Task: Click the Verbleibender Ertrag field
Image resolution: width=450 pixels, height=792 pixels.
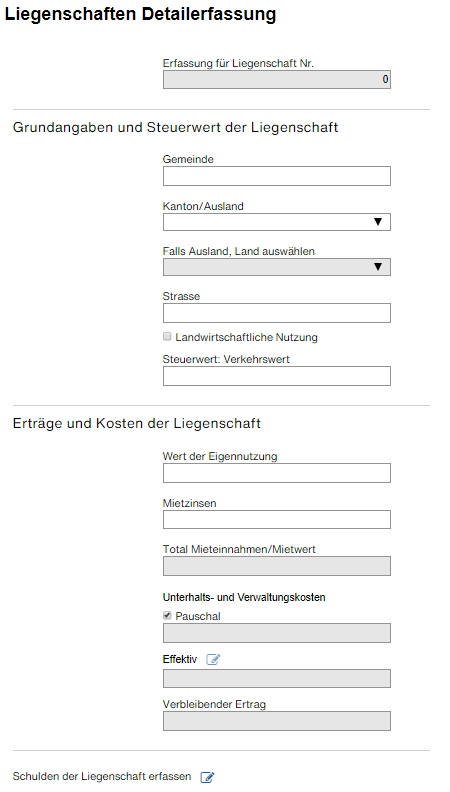Action: [x=277, y=721]
